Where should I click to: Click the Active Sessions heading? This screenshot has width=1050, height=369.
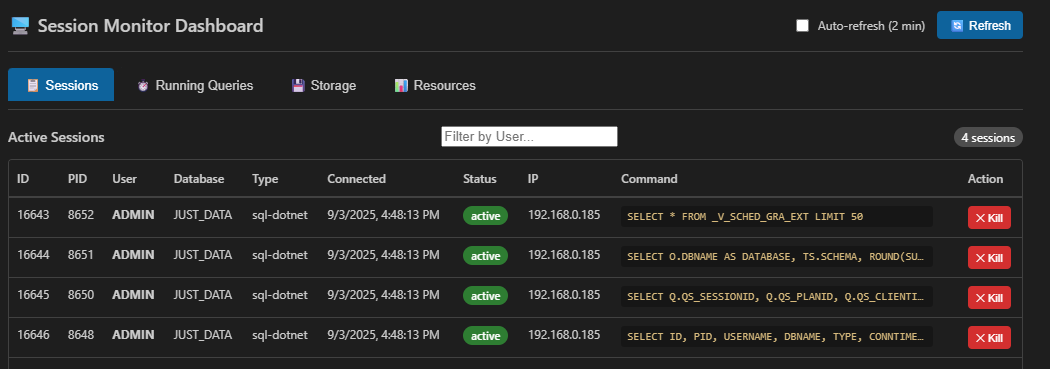click(56, 137)
